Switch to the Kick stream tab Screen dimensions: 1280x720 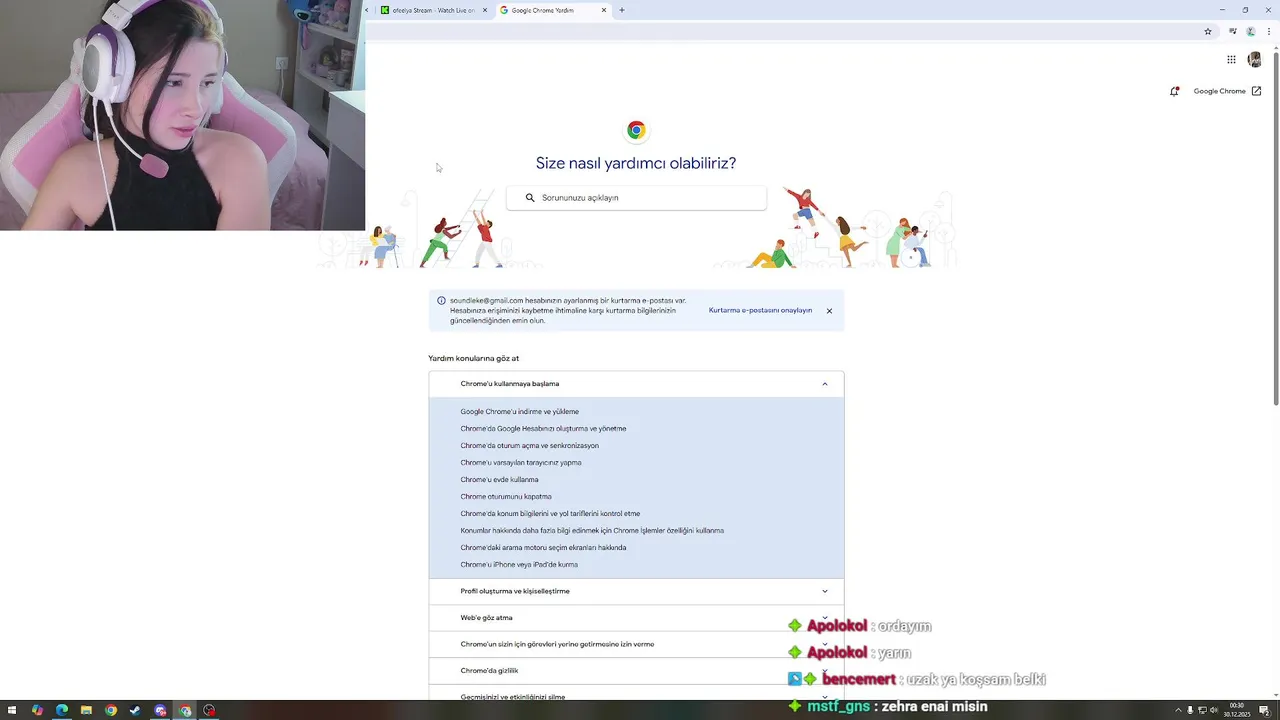[435, 10]
